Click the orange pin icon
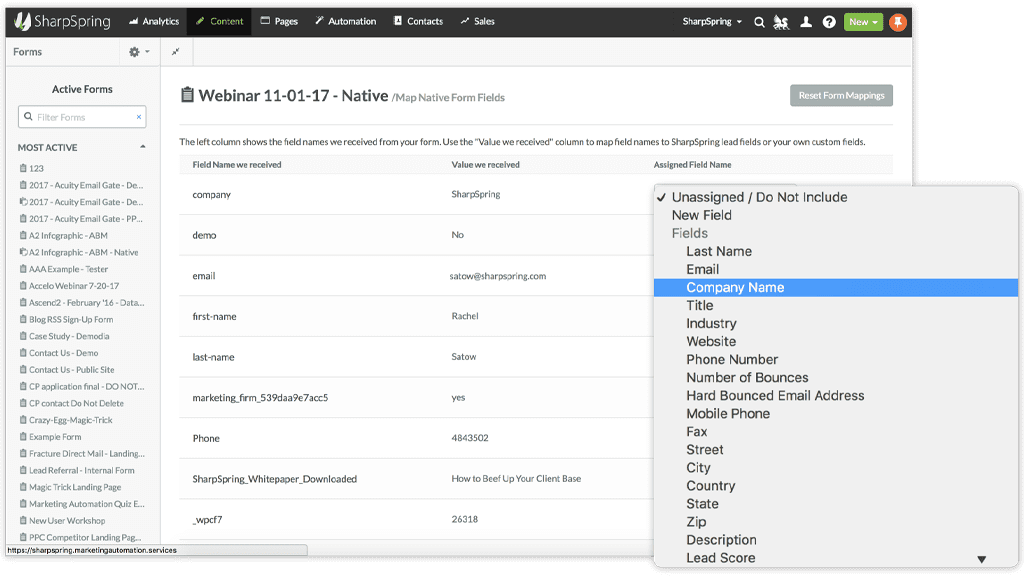The width and height of the screenshot is (1024, 576). [898, 22]
